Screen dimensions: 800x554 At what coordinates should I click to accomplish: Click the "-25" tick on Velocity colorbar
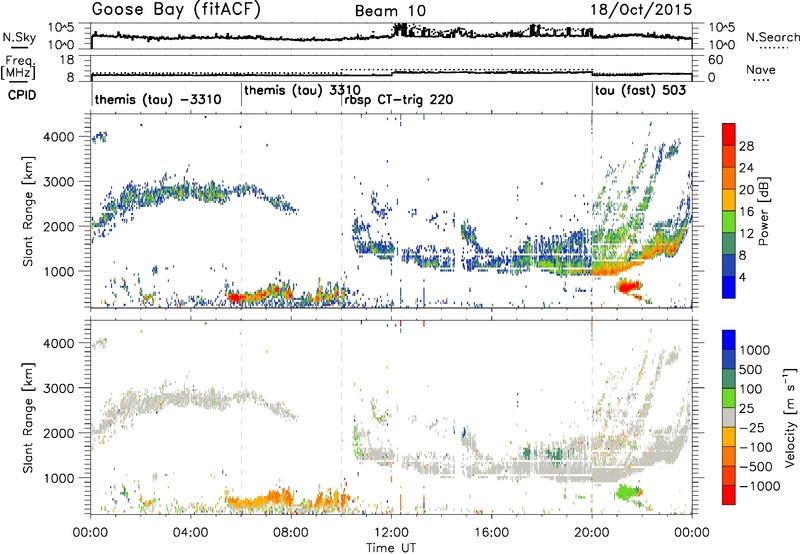point(753,427)
